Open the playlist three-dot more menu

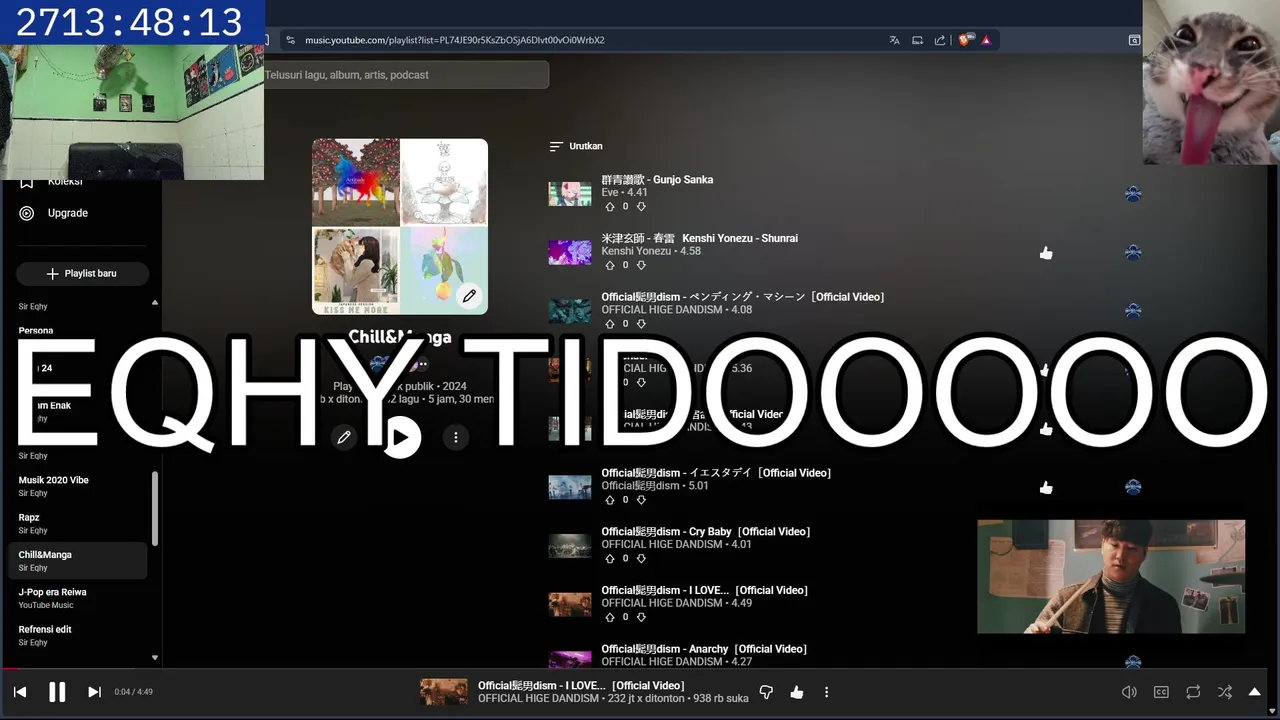[x=456, y=437]
